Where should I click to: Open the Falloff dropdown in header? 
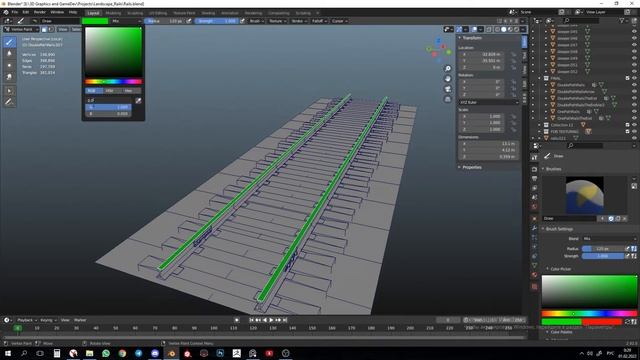[x=319, y=21]
